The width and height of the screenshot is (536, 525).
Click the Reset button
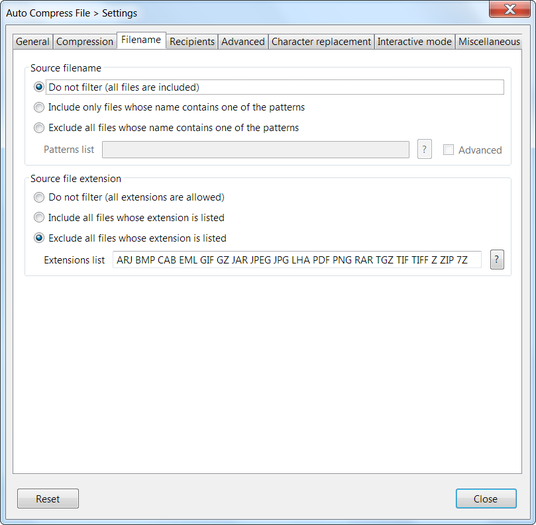[x=48, y=499]
